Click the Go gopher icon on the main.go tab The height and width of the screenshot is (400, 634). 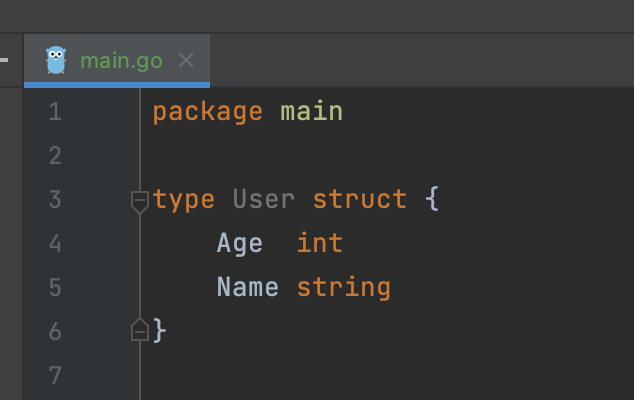(56, 60)
